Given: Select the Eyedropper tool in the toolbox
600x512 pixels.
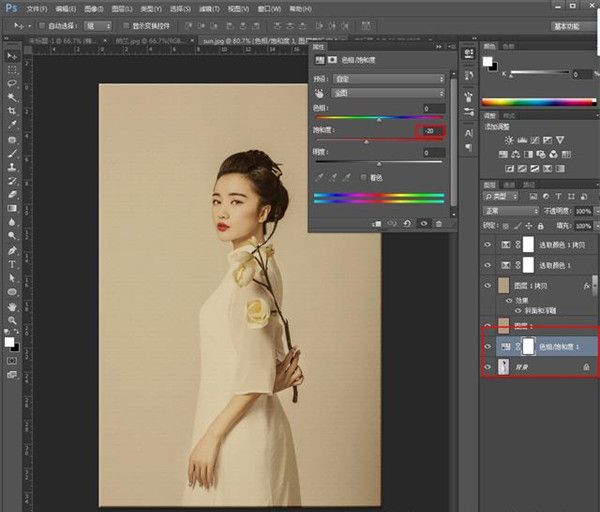Looking at the screenshot, I should [x=12, y=125].
